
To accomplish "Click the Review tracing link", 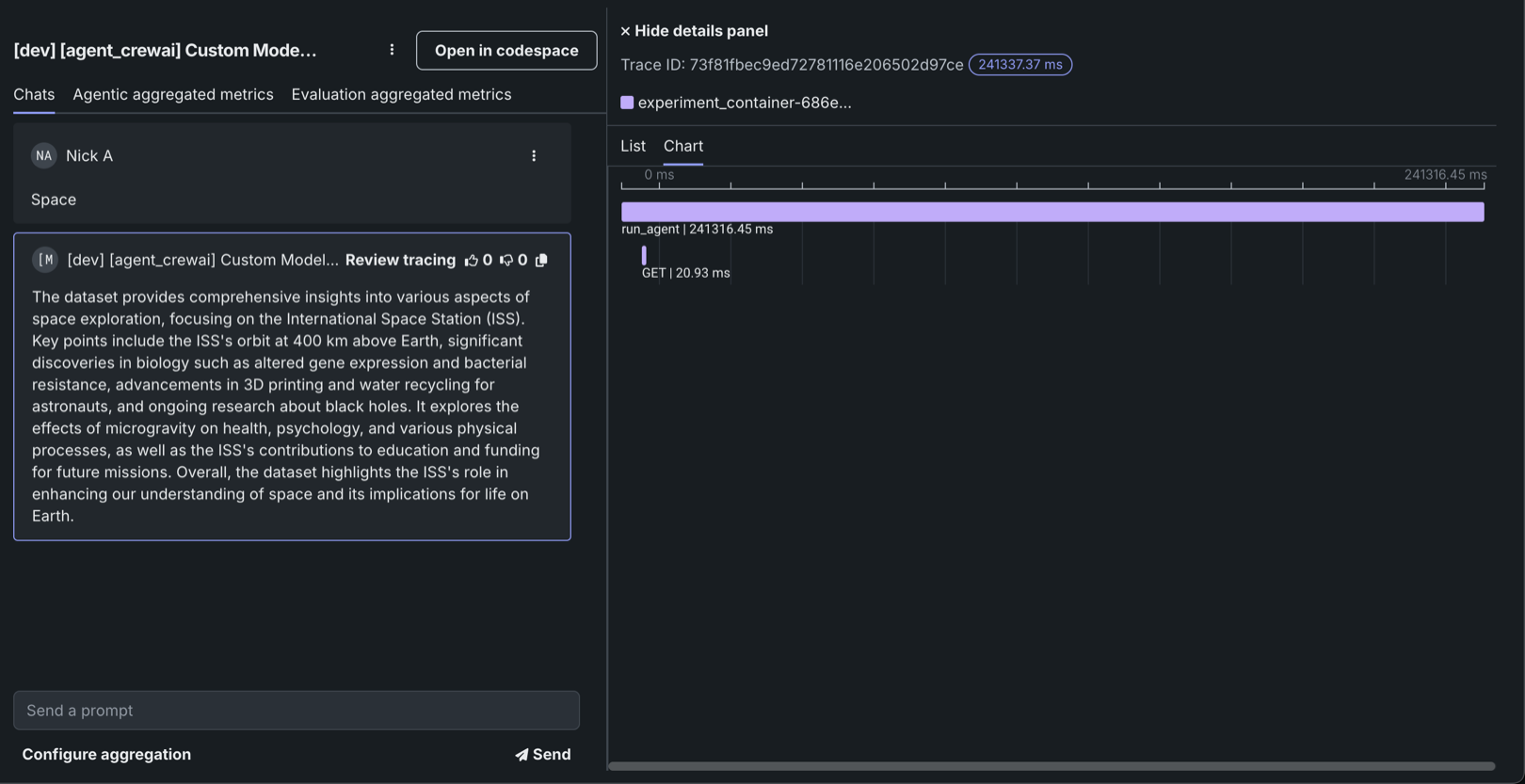I will (400, 261).
